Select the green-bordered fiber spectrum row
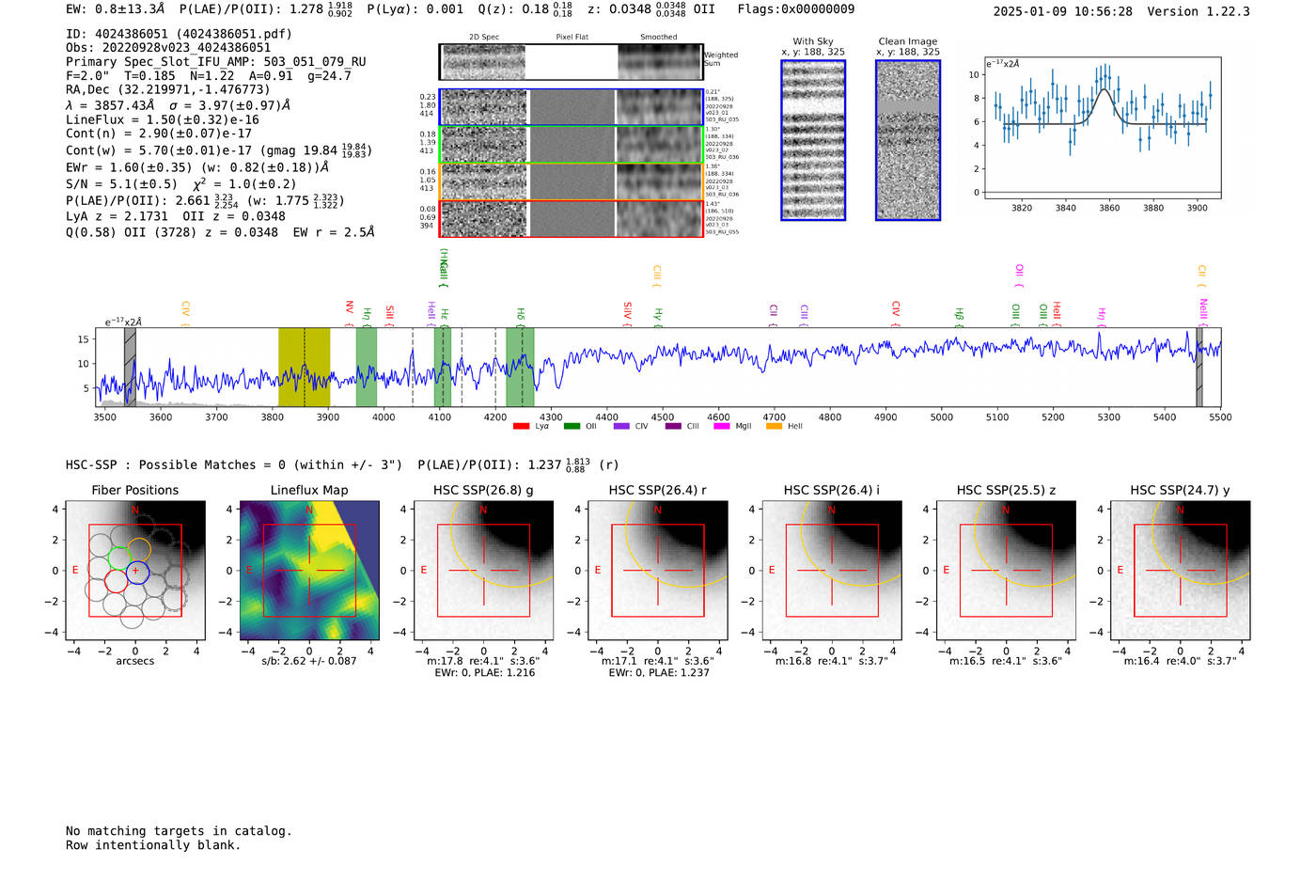This screenshot has width=1316, height=896. click(x=571, y=145)
